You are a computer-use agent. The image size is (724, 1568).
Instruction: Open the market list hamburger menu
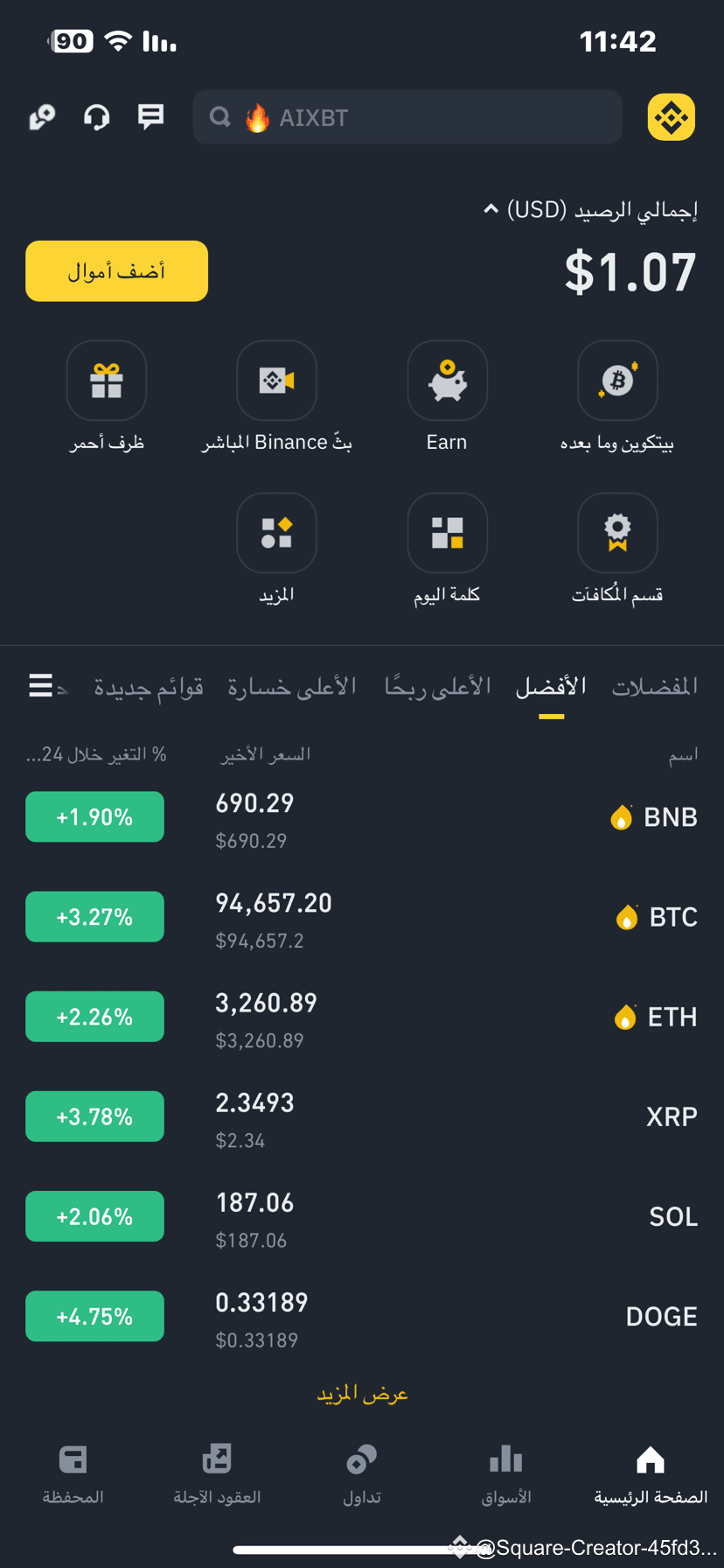[40, 685]
